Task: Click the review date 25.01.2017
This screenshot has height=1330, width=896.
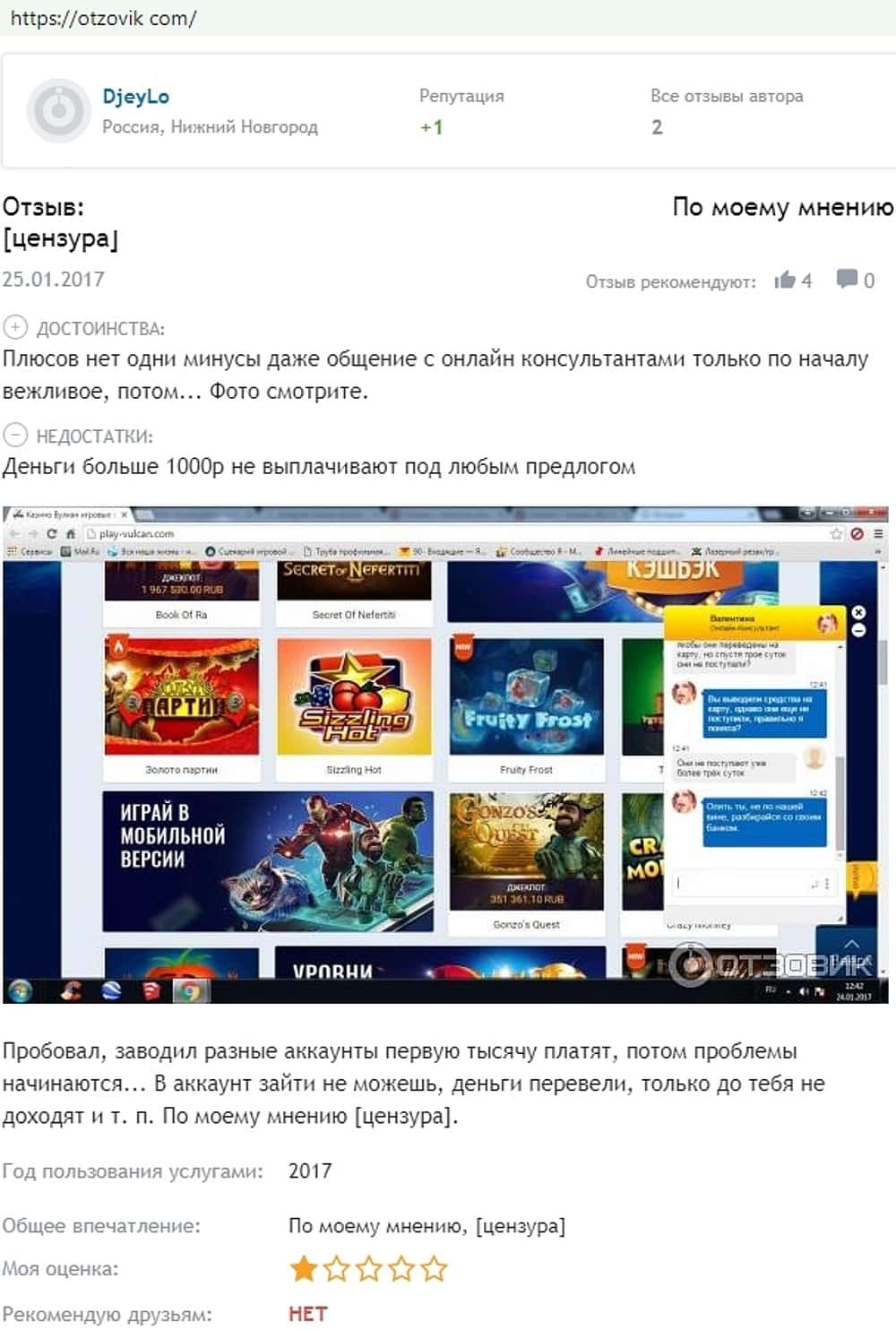Action: click(x=53, y=279)
